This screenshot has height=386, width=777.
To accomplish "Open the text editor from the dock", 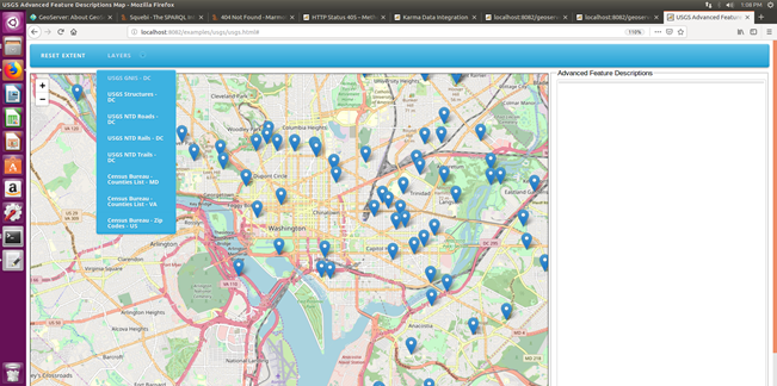I will [12, 261].
